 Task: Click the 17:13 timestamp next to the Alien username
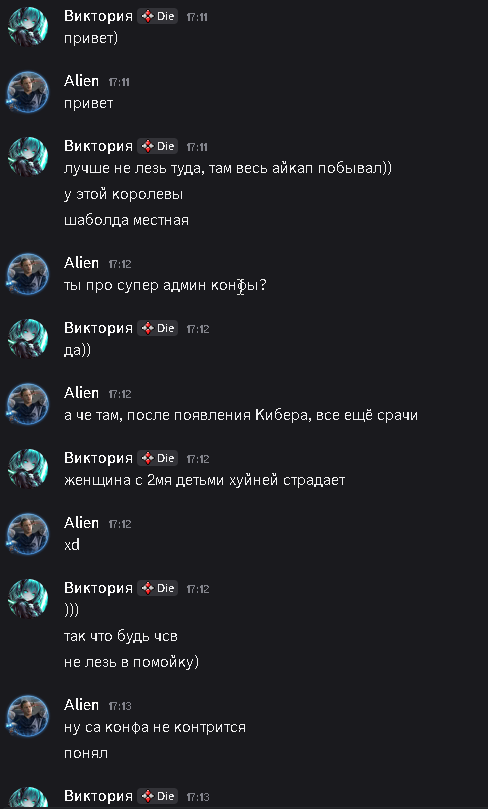pos(120,706)
